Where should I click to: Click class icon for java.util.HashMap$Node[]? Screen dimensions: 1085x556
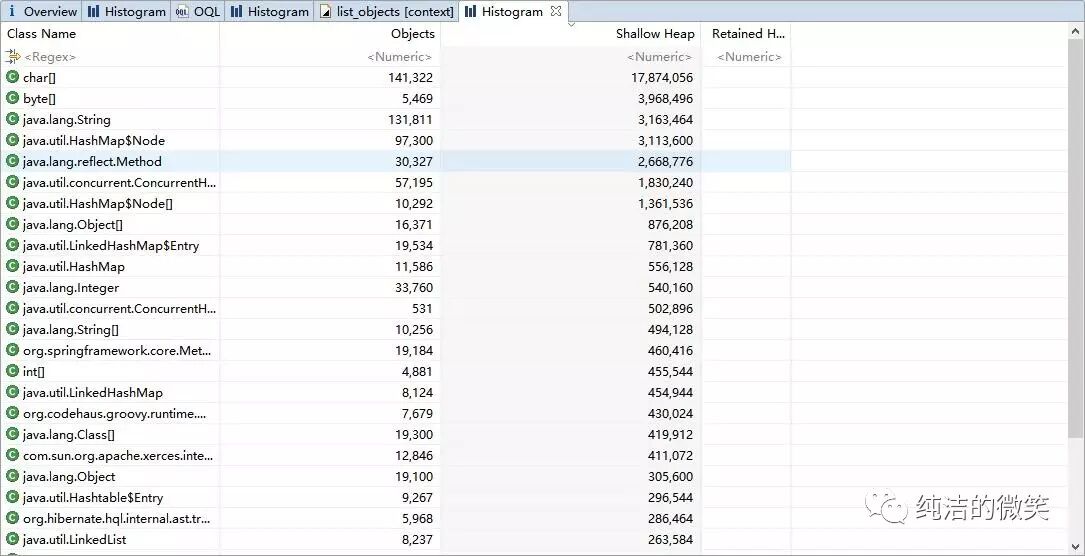coord(12,203)
